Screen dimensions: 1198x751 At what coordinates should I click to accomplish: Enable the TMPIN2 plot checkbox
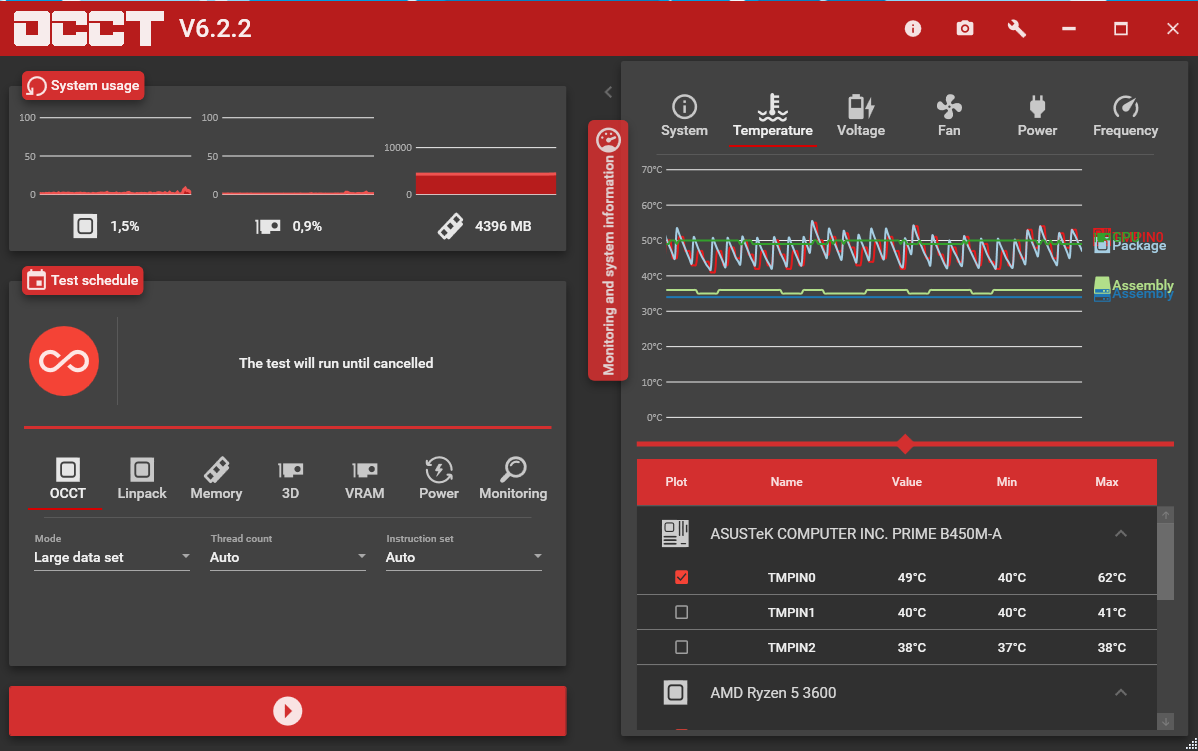(x=682, y=647)
